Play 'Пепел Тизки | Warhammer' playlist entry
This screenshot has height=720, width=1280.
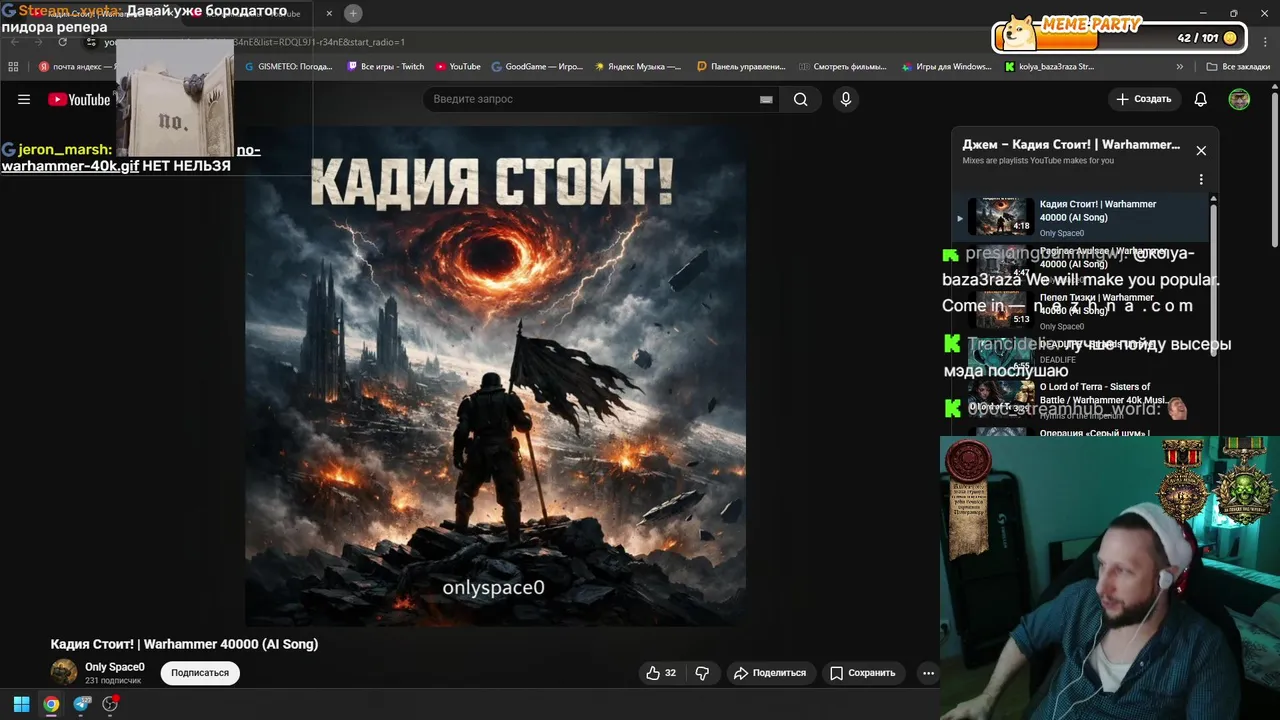pyautogui.click(x=1080, y=311)
